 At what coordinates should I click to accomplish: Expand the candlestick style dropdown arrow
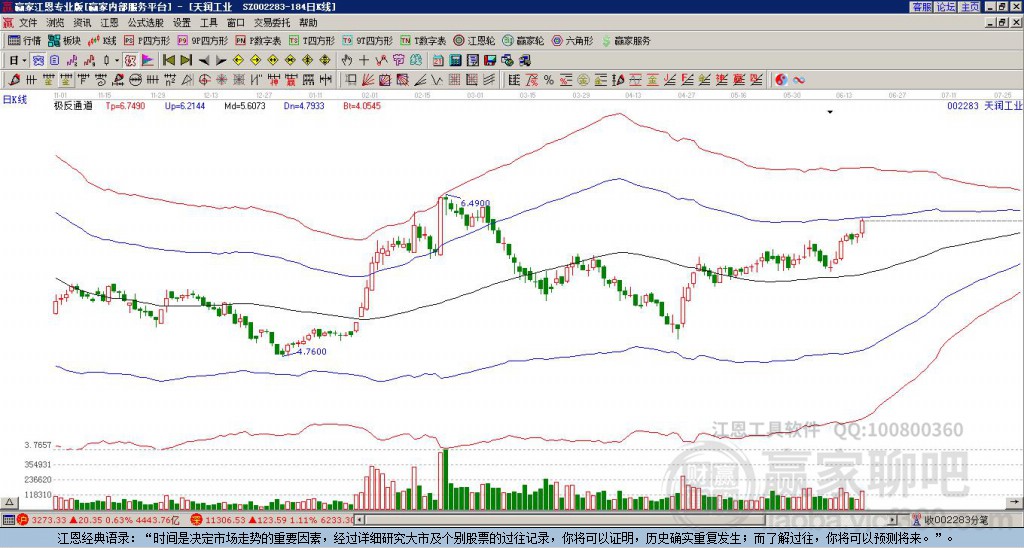point(117,61)
